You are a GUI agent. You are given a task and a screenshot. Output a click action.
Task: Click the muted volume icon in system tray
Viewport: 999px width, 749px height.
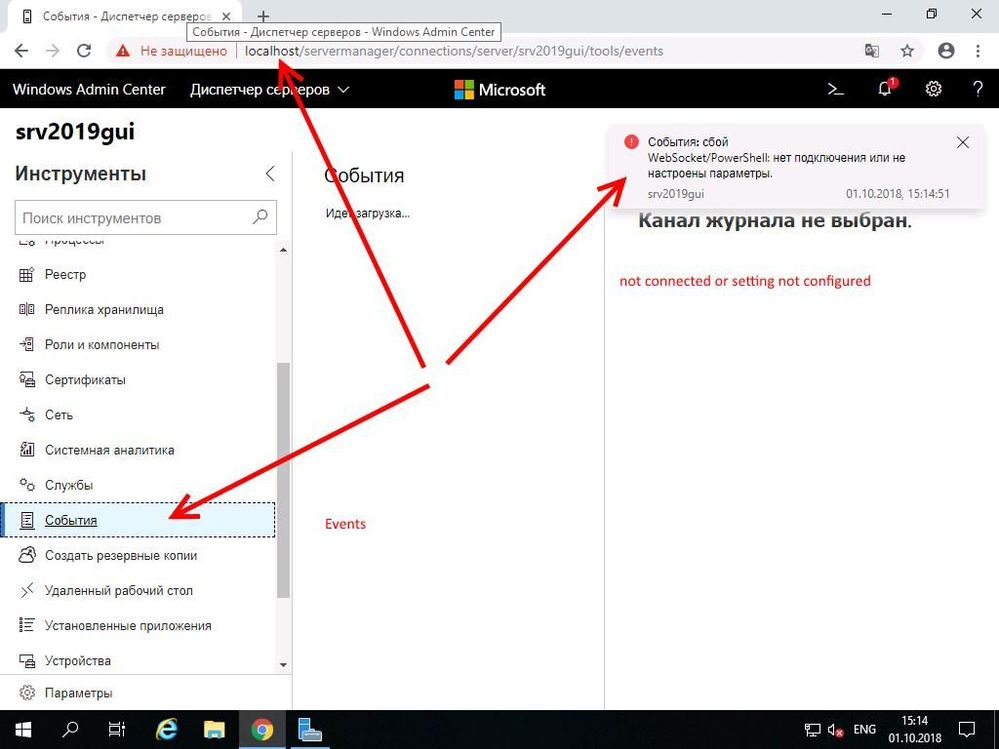tap(835, 731)
